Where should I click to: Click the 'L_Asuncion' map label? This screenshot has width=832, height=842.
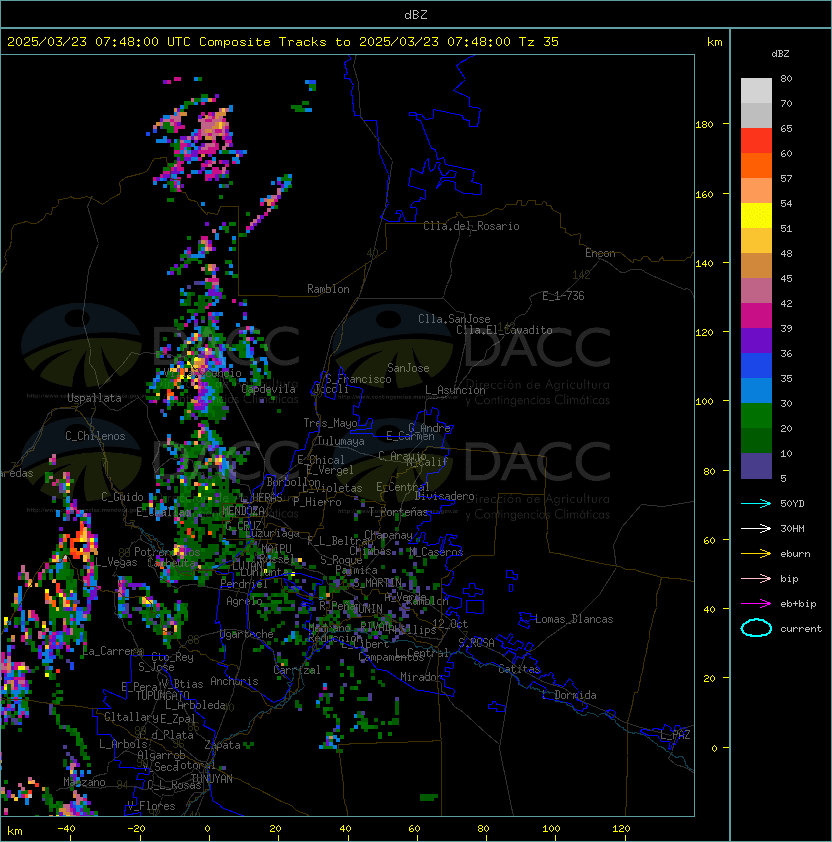(455, 390)
